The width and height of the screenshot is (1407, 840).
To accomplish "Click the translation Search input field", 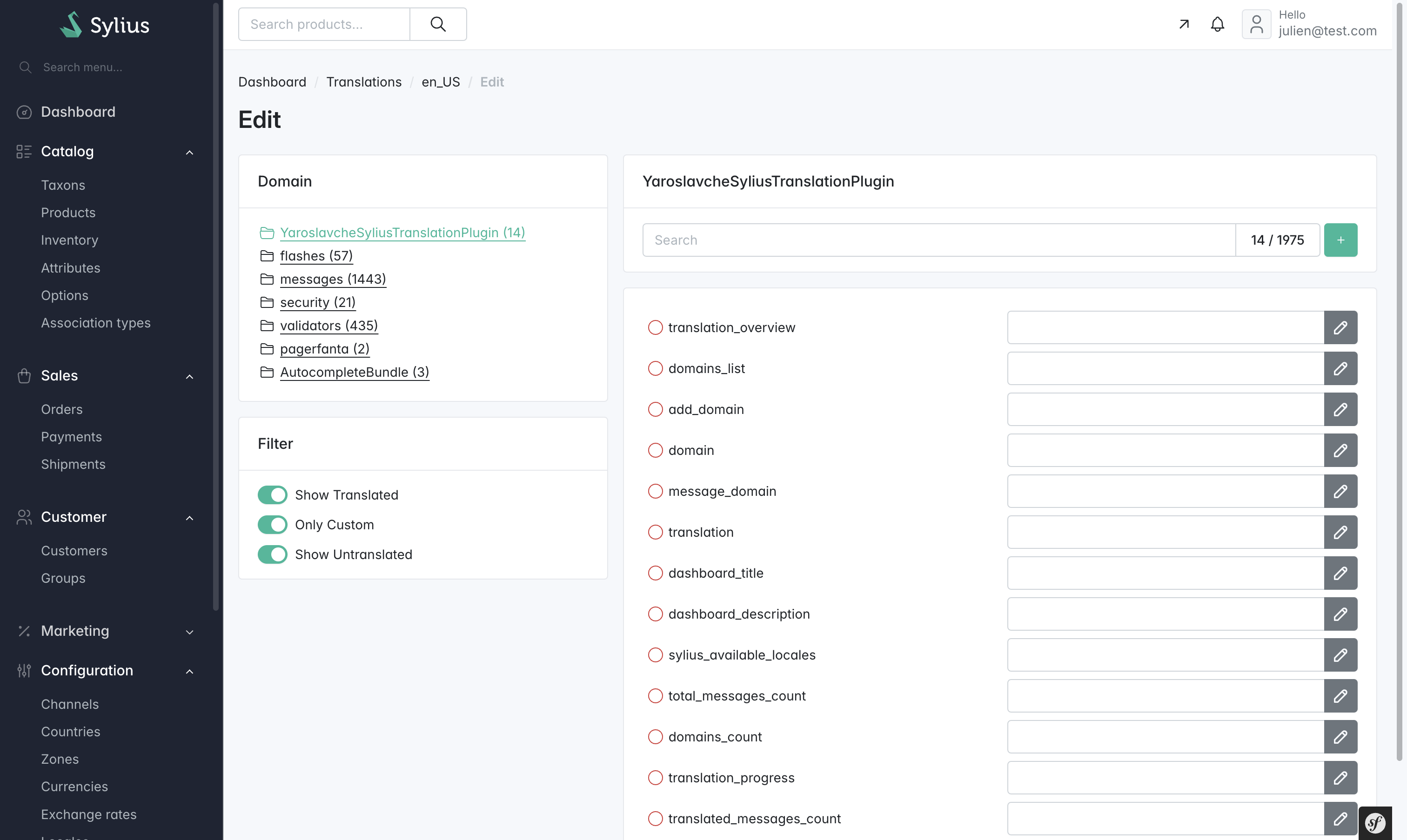I will click(x=938, y=240).
